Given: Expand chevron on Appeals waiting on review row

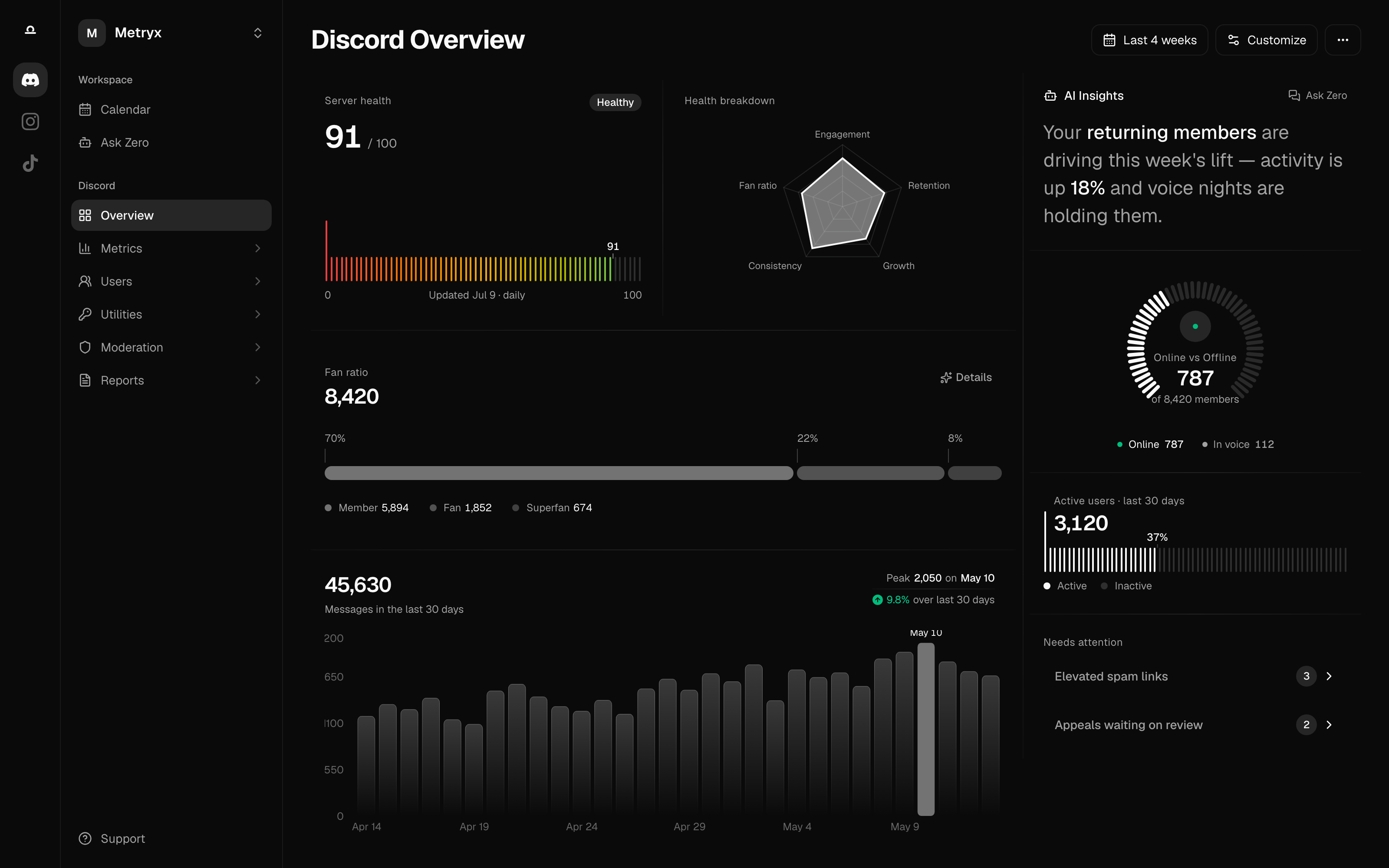Looking at the screenshot, I should 1329,725.
